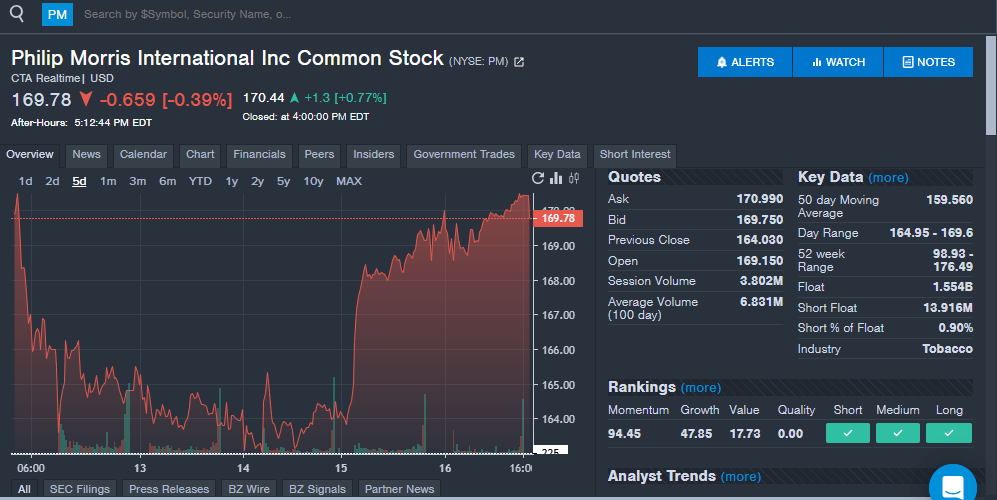Open the NOTES button
This screenshot has width=997, height=500.
tap(928, 62)
